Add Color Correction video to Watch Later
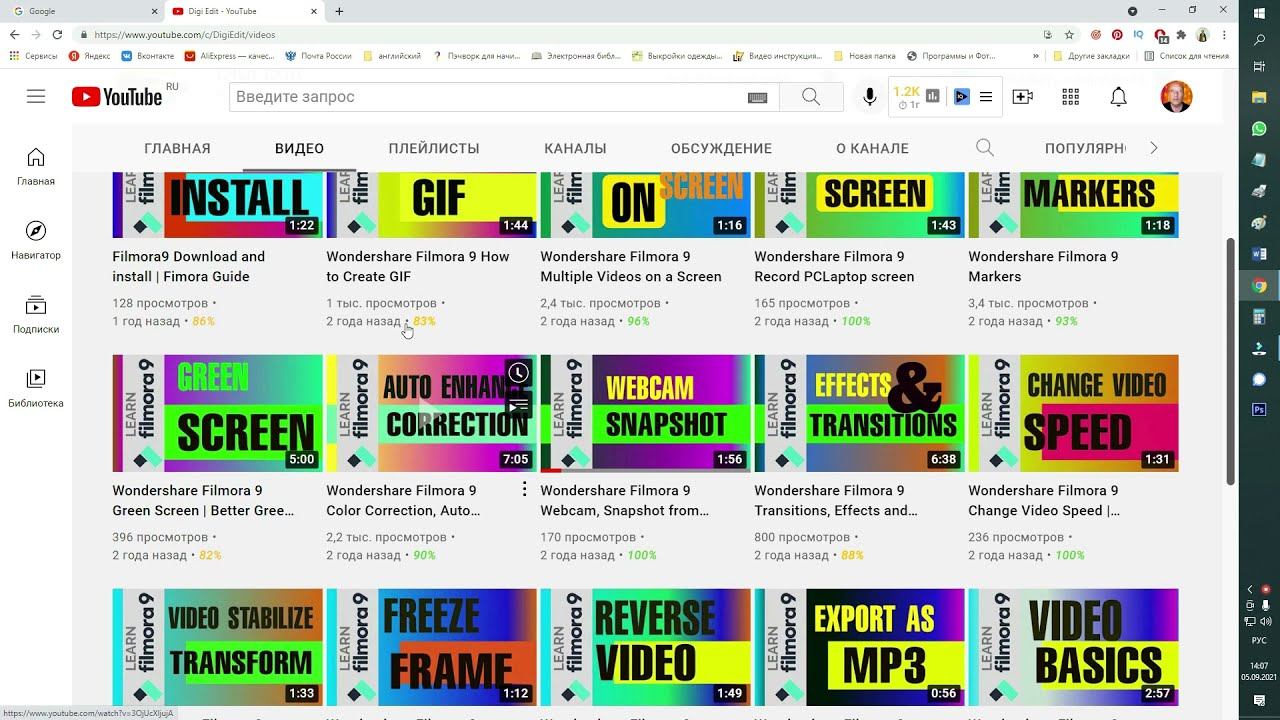 click(x=518, y=373)
